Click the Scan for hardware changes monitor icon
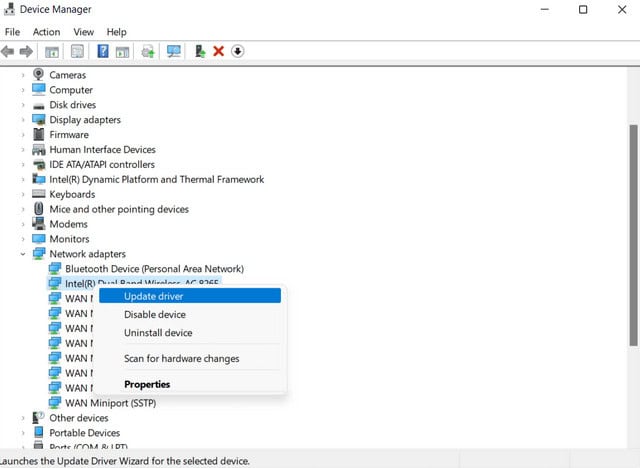Image resolution: width=640 pixels, height=468 pixels. tap(174, 51)
